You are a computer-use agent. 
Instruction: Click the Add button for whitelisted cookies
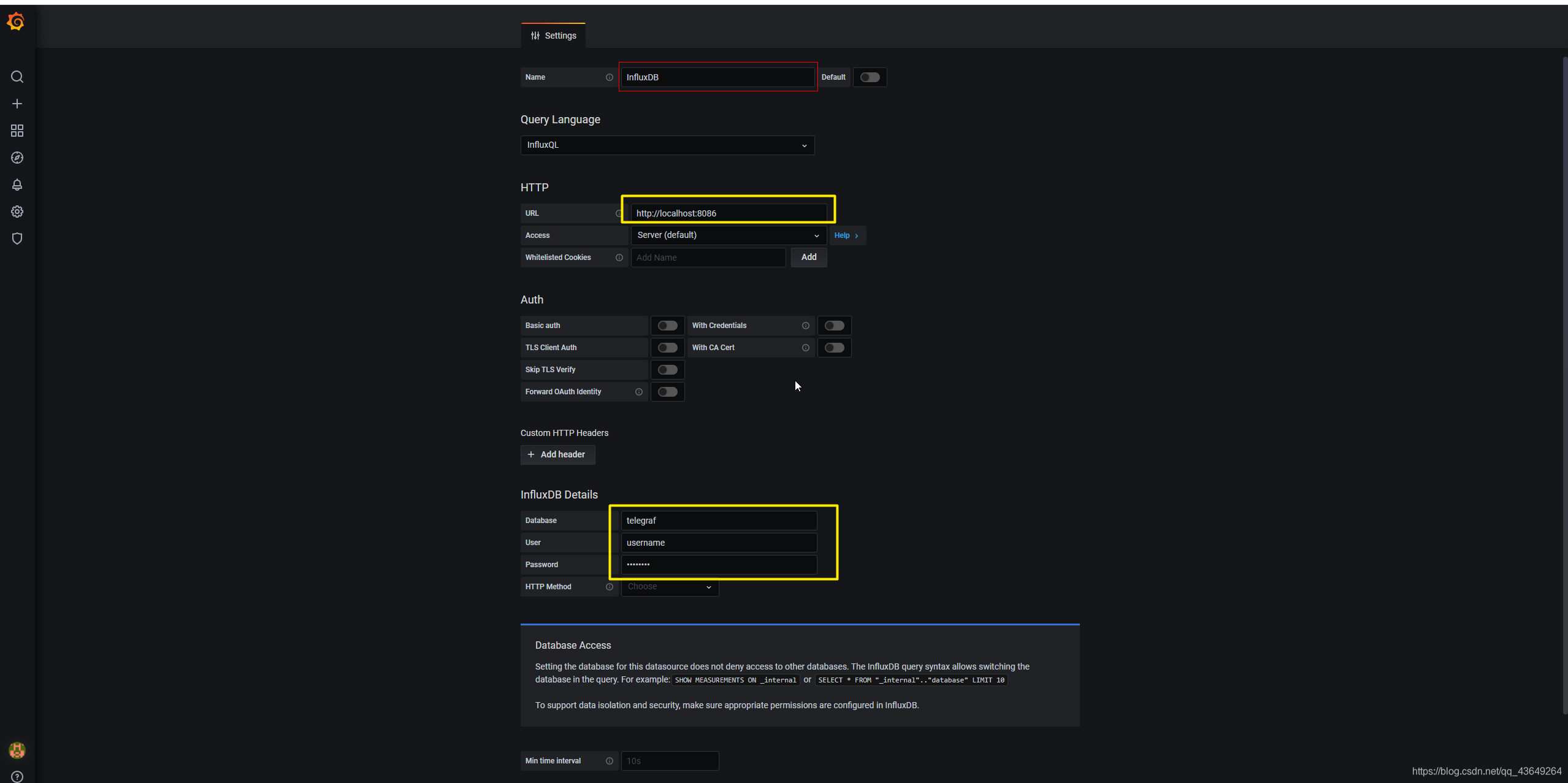pyautogui.click(x=808, y=258)
